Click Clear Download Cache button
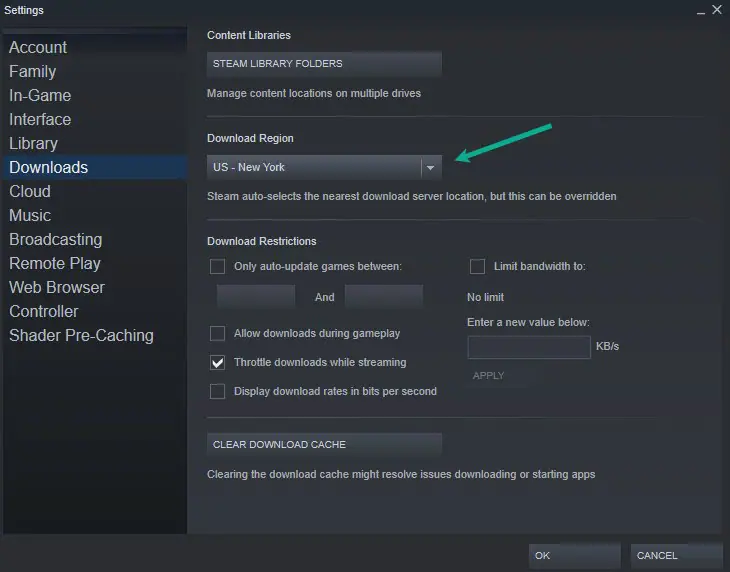This screenshot has height=572, width=730. (x=324, y=444)
